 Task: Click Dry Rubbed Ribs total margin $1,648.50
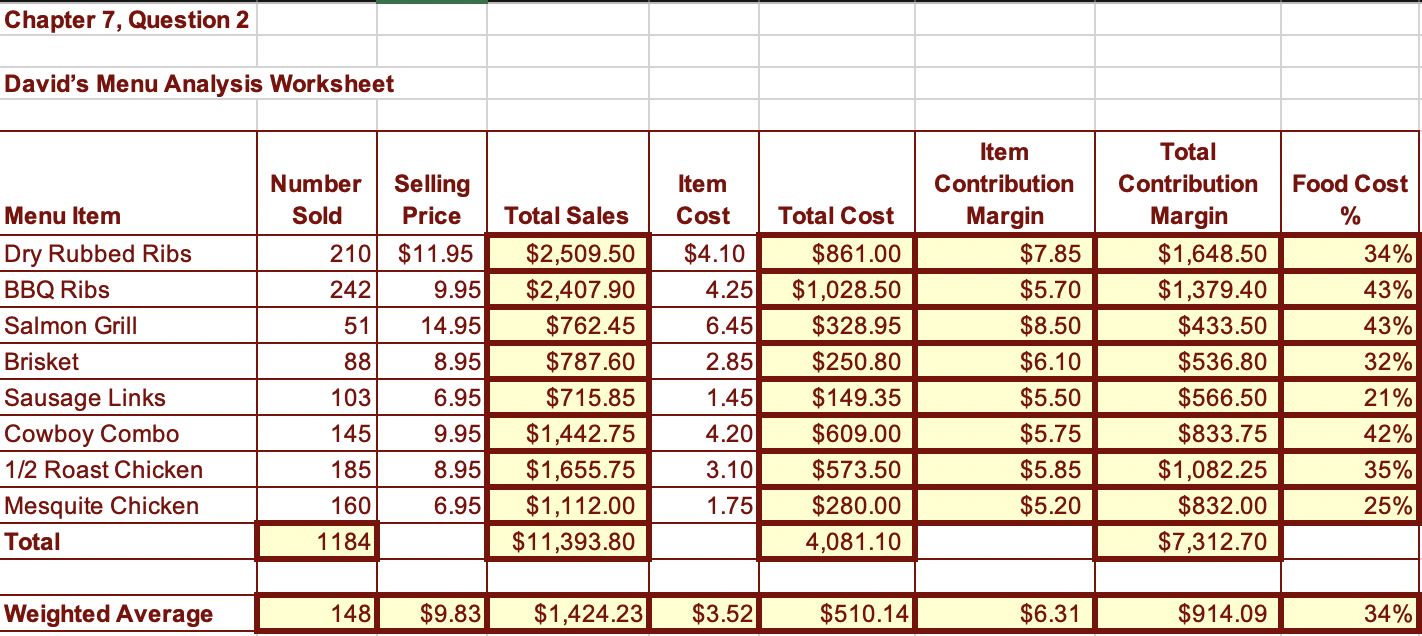coord(1188,253)
